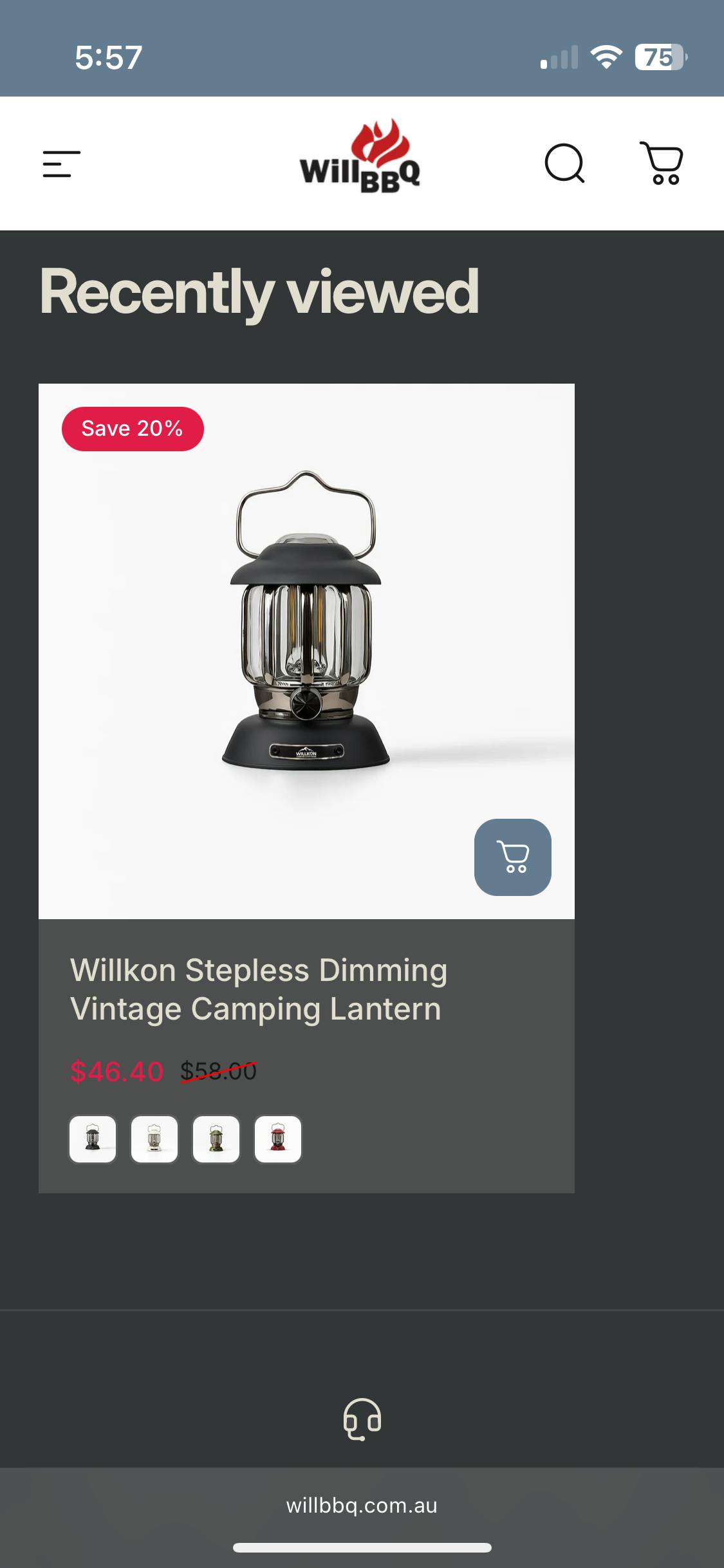Select the black lantern color variant
The width and height of the screenshot is (724, 1568).
tap(93, 1139)
